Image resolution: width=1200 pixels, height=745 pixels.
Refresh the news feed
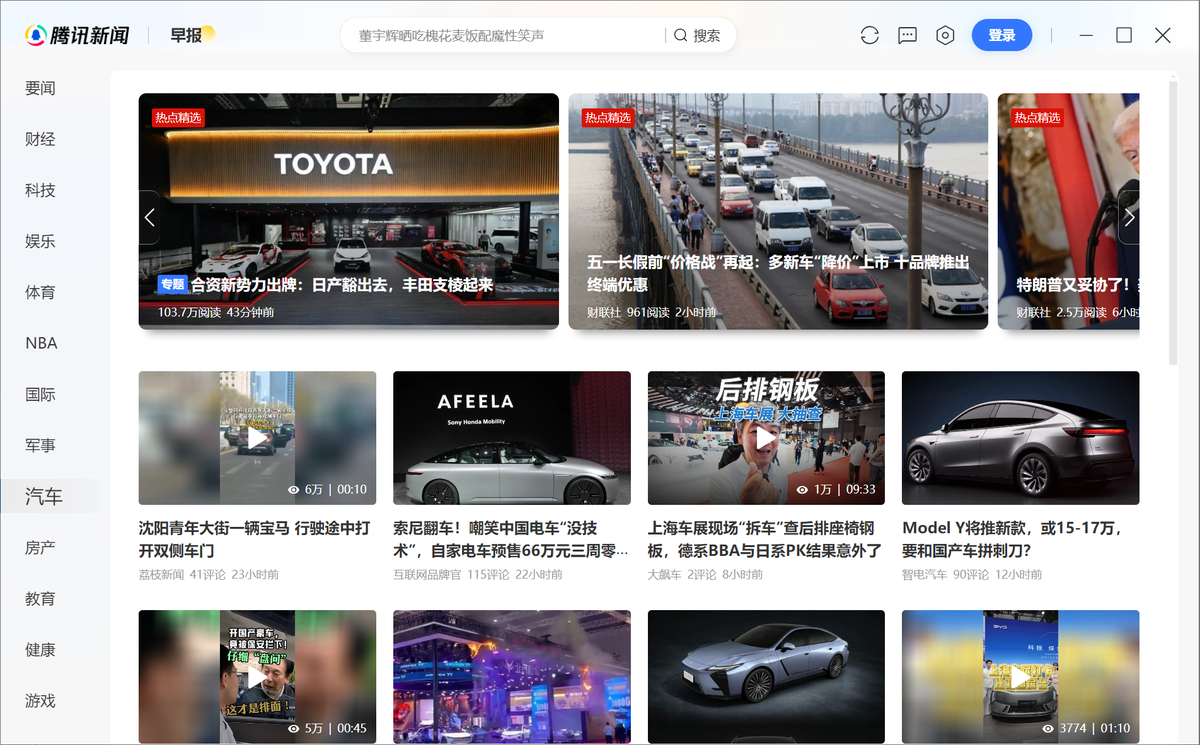click(x=869, y=36)
